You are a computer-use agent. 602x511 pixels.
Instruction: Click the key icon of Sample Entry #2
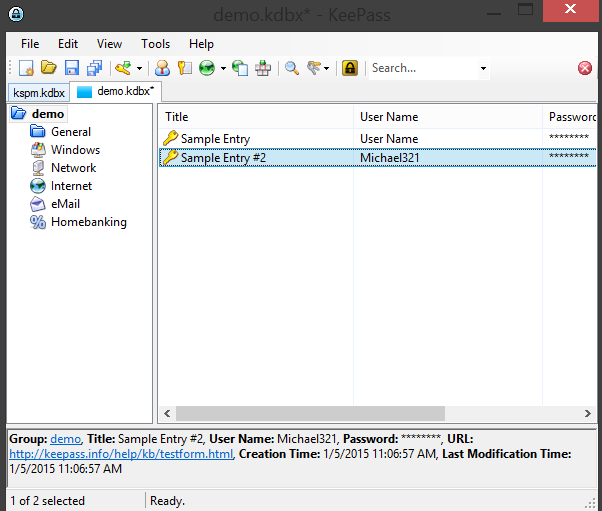click(x=170, y=157)
